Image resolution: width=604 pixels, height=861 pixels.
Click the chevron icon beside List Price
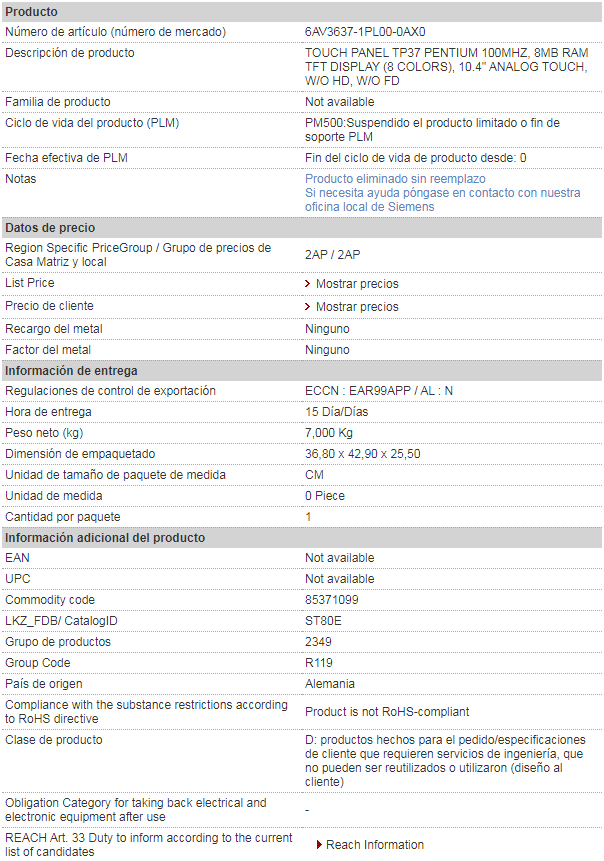(x=308, y=284)
